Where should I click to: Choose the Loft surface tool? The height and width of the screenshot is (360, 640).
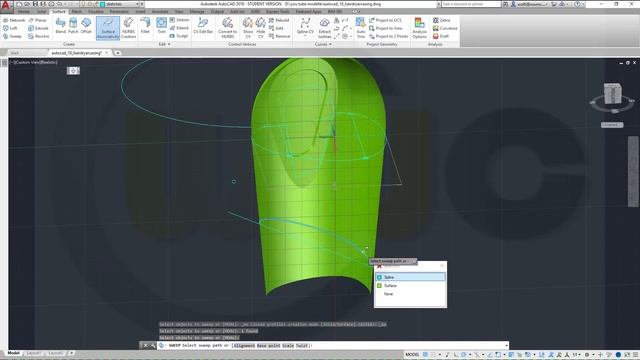pyautogui.click(x=11, y=28)
